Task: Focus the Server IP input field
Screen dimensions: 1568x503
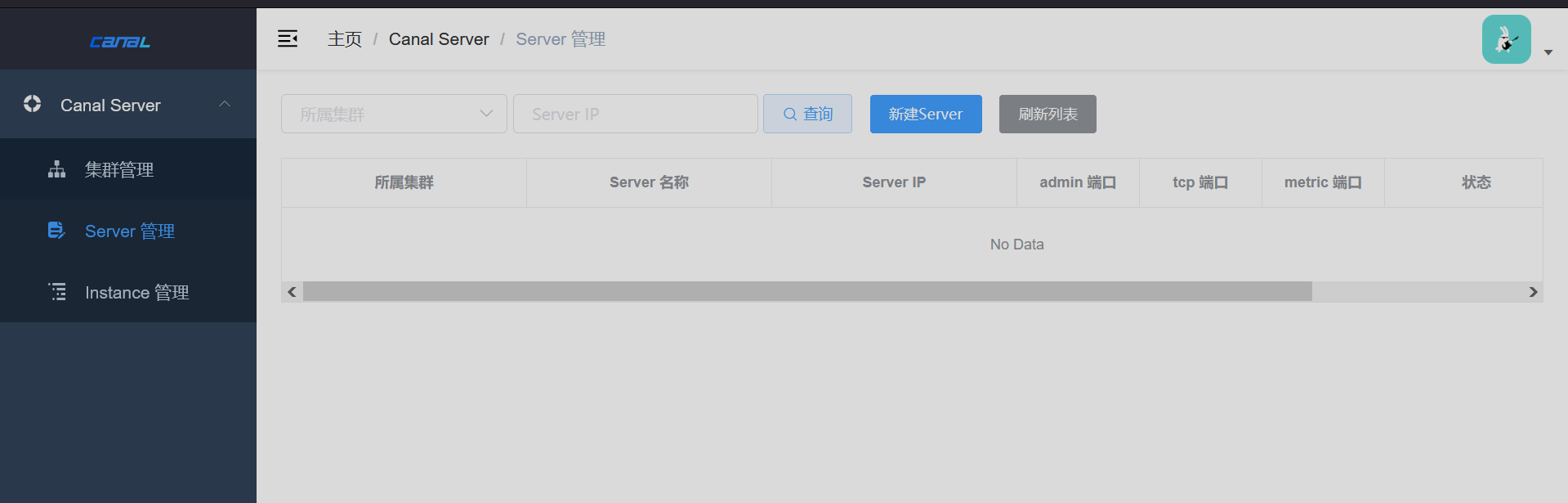Action: (x=636, y=114)
